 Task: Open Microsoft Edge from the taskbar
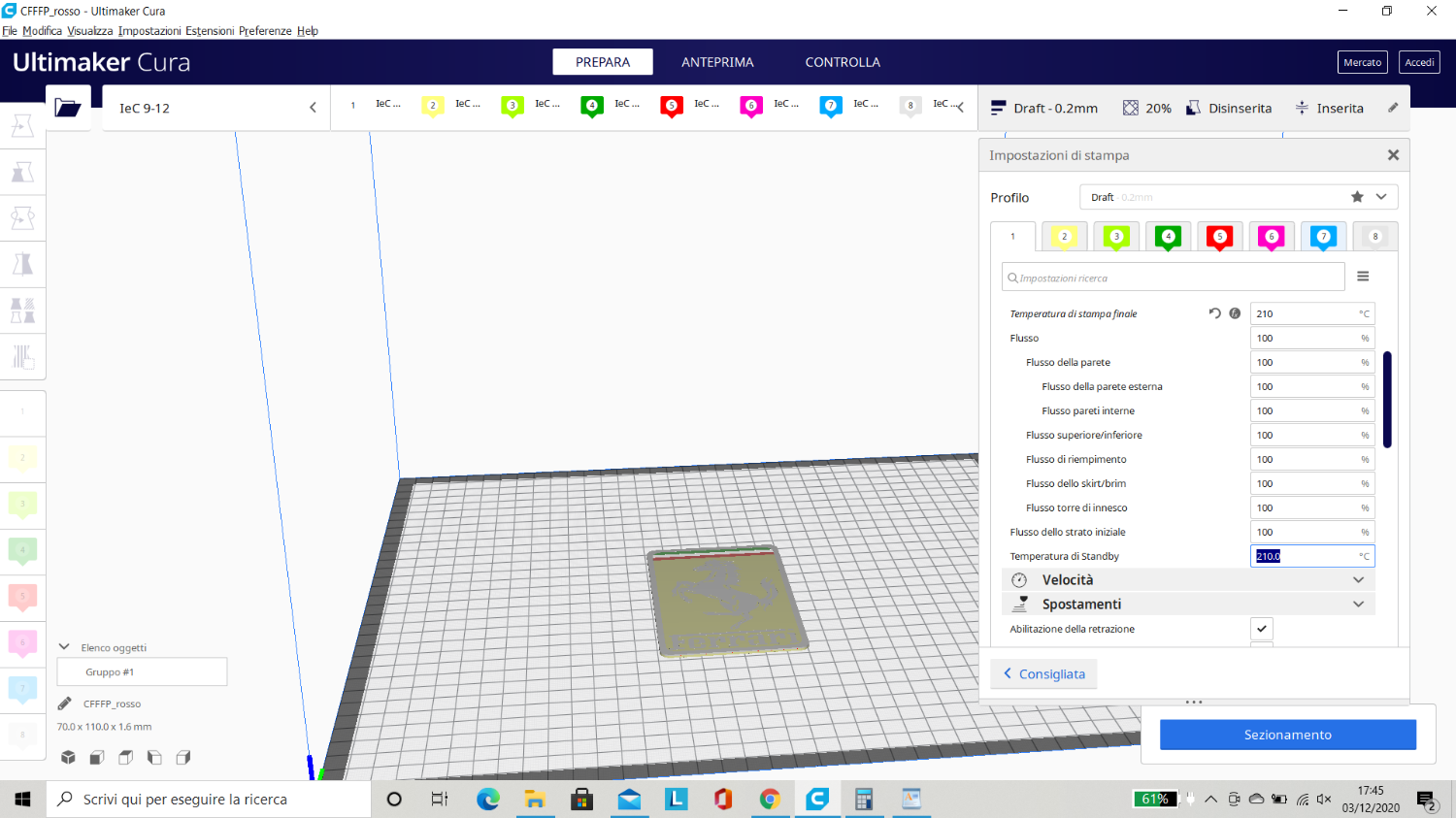click(487, 799)
